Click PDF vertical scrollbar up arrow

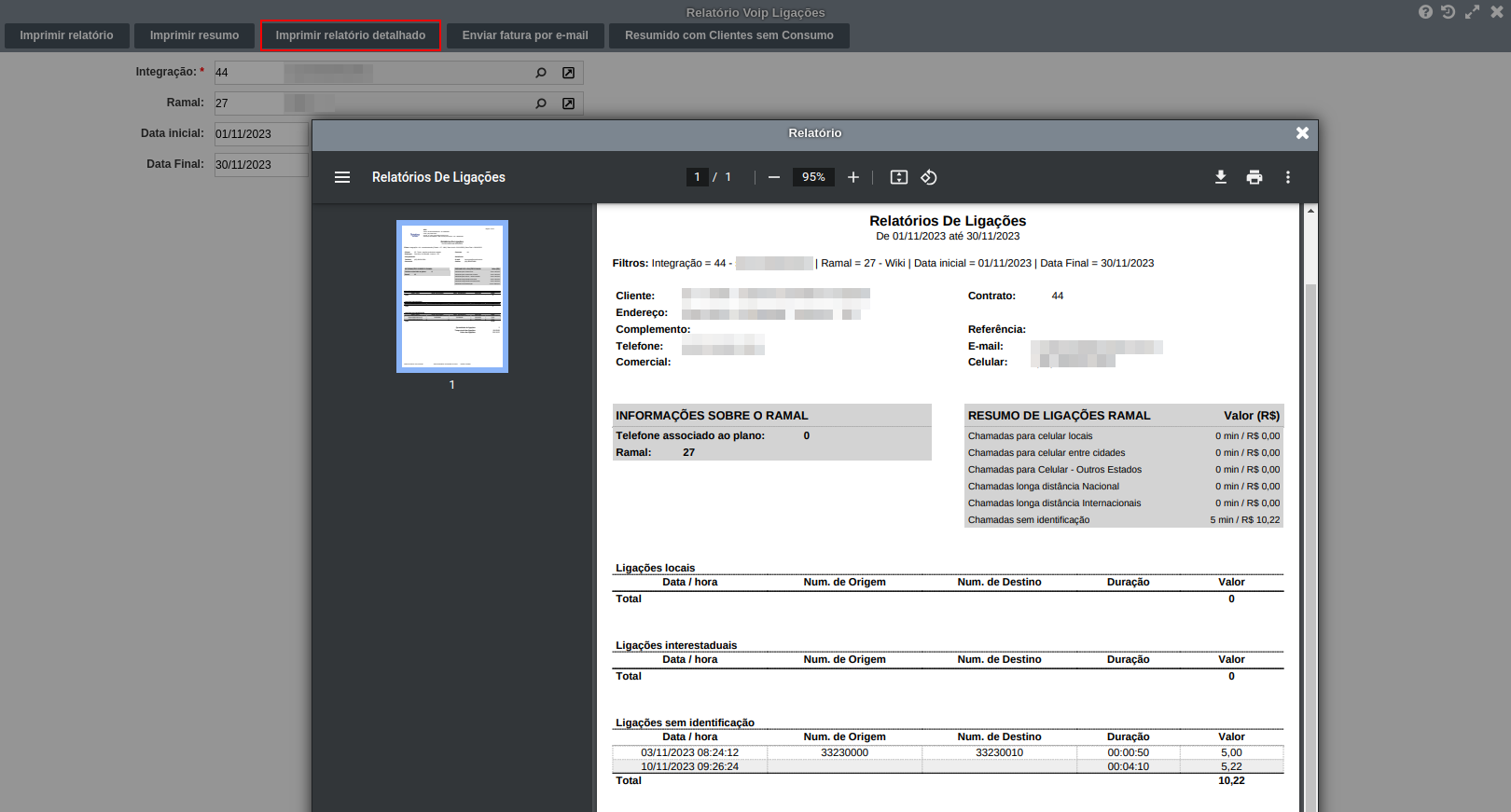tap(1310, 211)
